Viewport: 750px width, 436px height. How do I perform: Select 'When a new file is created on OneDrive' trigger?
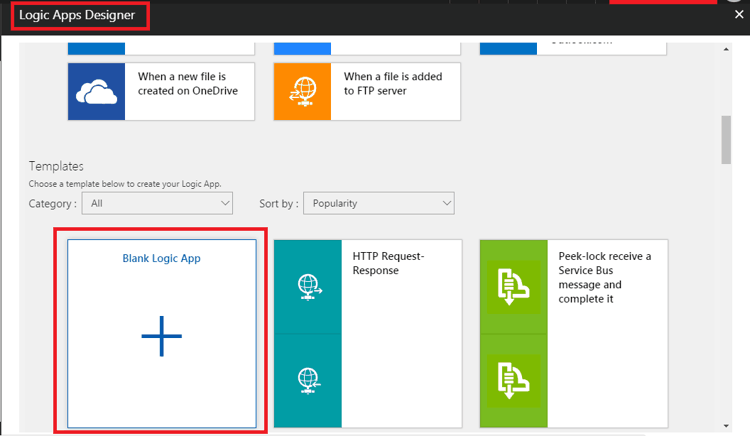[187, 84]
